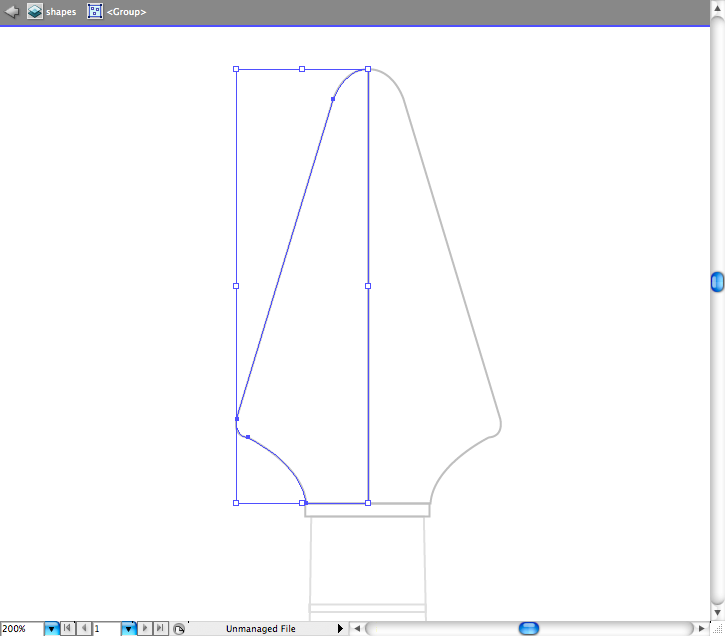Viewport: 725px width, 636px height.
Task: Go to previous artboard page button
Action: click(83, 628)
